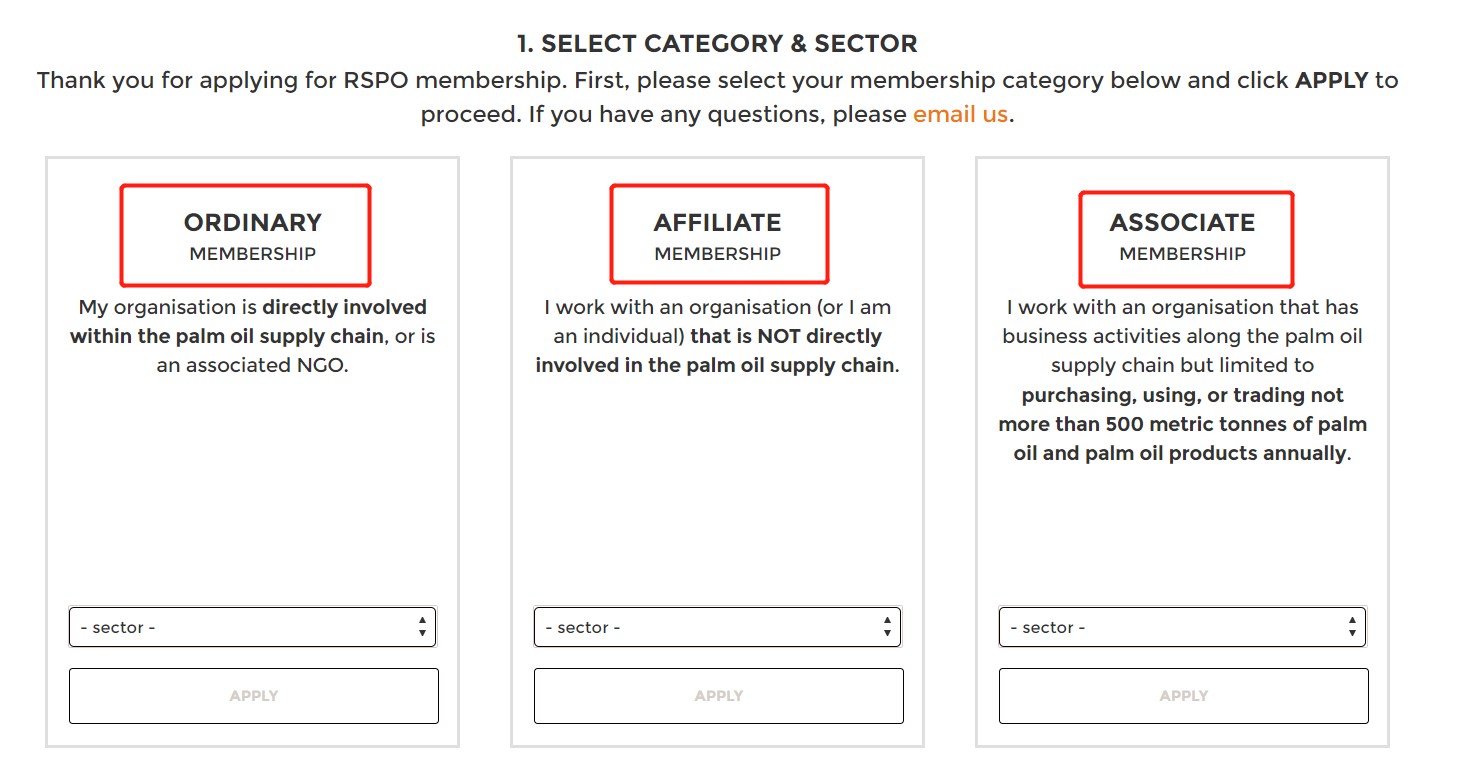This screenshot has width=1464, height=778.
Task: Click the up-down arrows on Affiliate sector select
Action: [887, 628]
